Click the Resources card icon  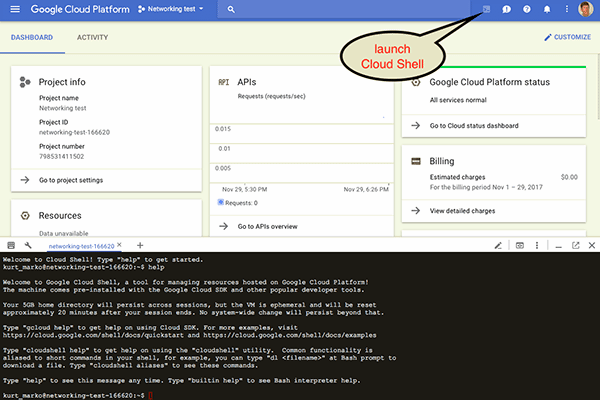point(25,216)
